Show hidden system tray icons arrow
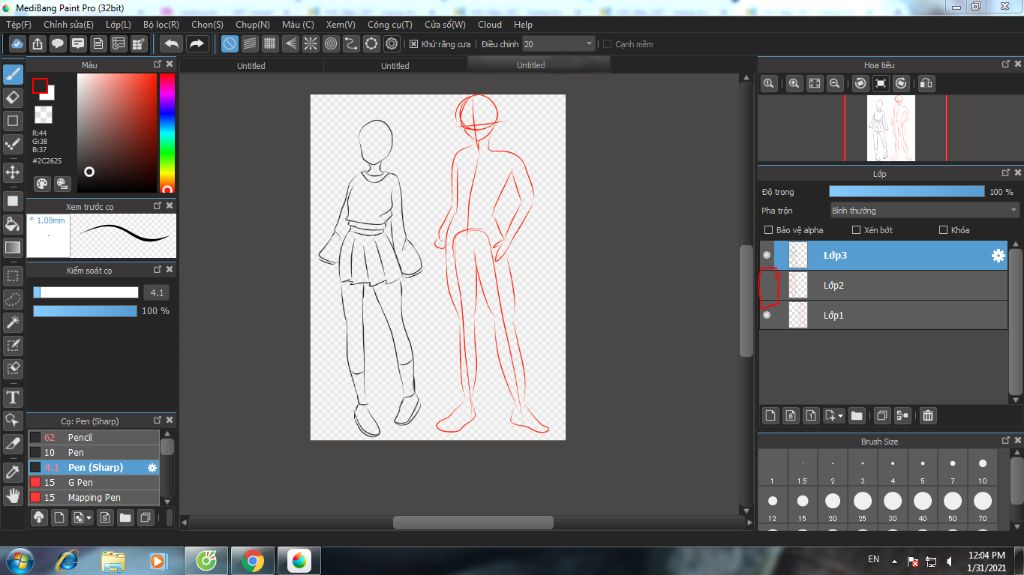This screenshot has height=575, width=1024. click(894, 561)
